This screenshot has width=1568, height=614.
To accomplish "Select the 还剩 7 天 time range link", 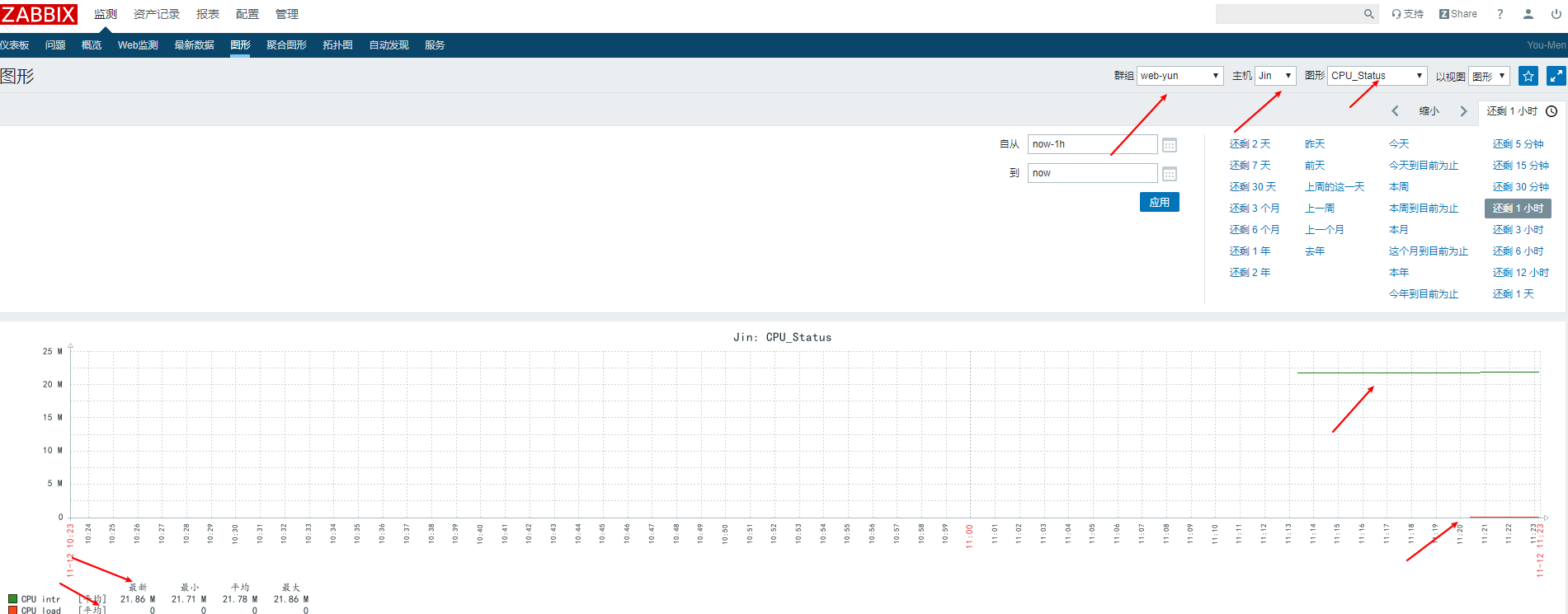I will (x=1250, y=166).
